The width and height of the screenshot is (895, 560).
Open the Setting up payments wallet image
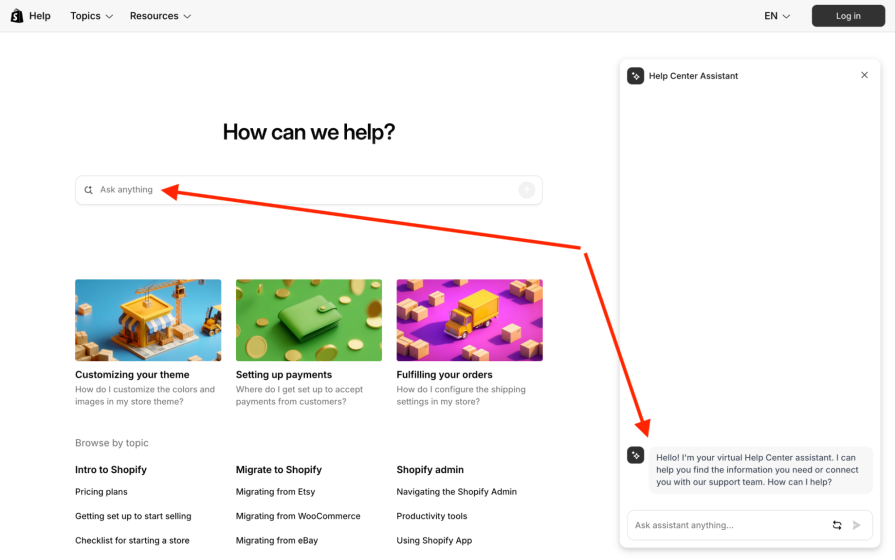[x=309, y=320]
